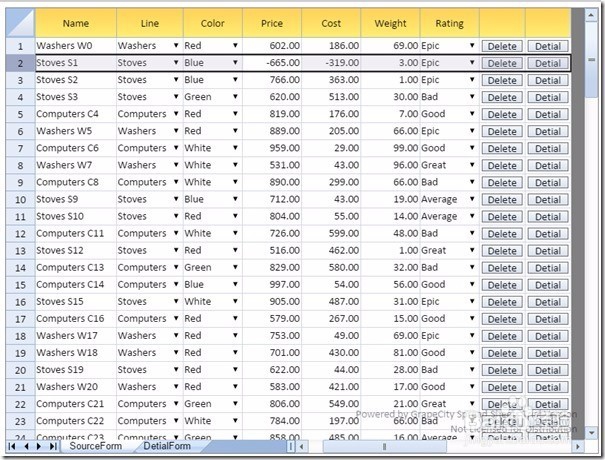Delete the Washers W7 row
Screen dimensions: 605x460
click(x=502, y=166)
